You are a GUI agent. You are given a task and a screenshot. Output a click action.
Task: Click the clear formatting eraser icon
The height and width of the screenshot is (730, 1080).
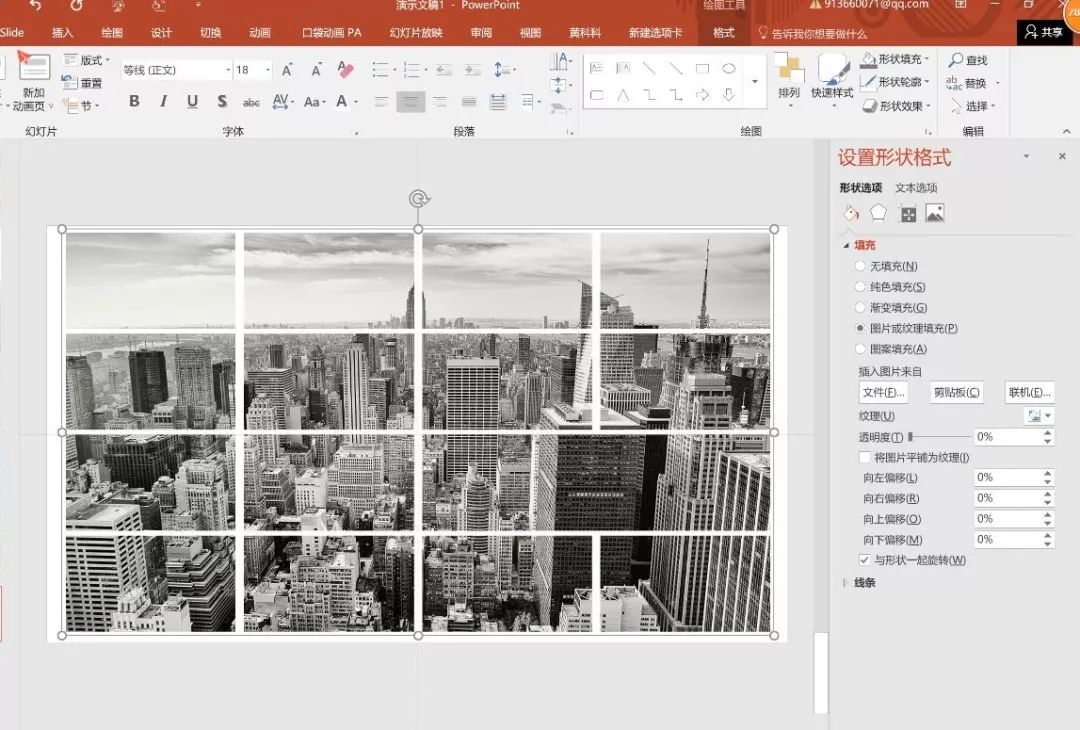tap(346, 70)
